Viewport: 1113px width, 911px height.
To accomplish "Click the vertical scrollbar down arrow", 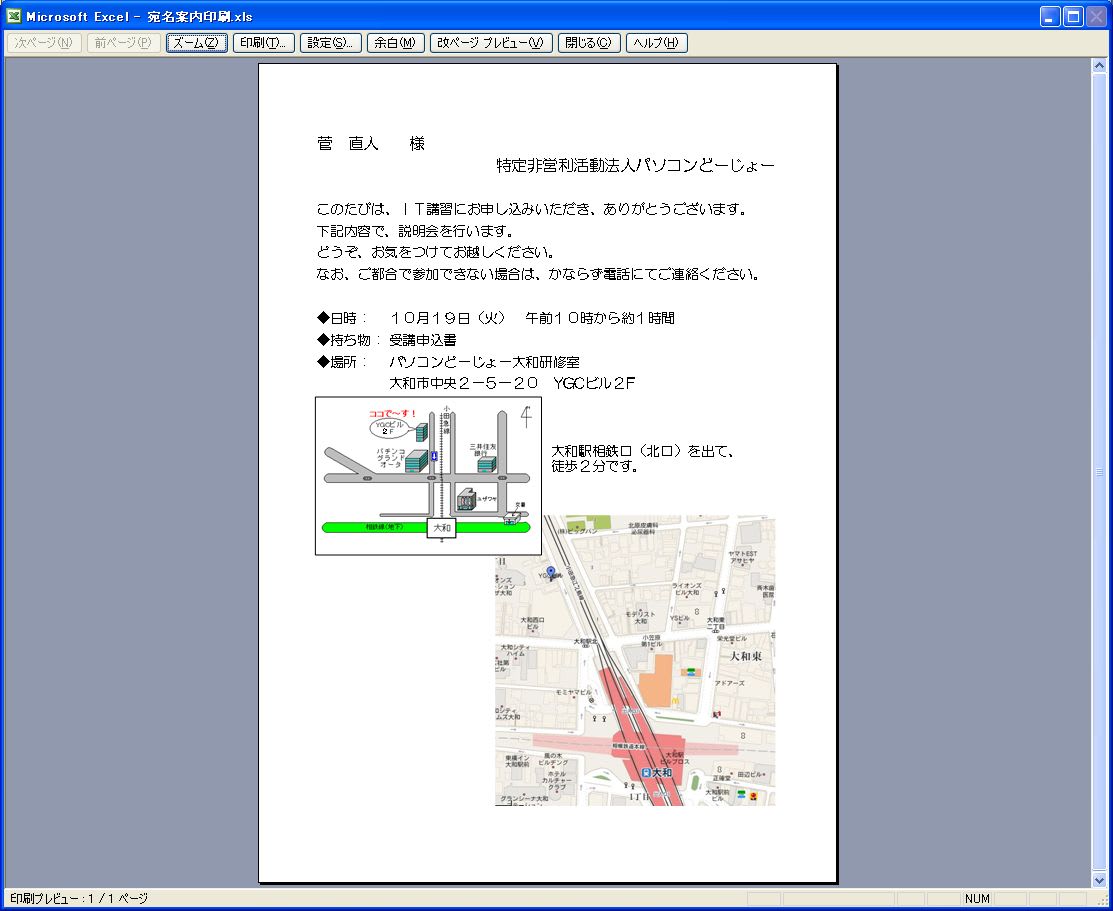I will (x=1098, y=880).
